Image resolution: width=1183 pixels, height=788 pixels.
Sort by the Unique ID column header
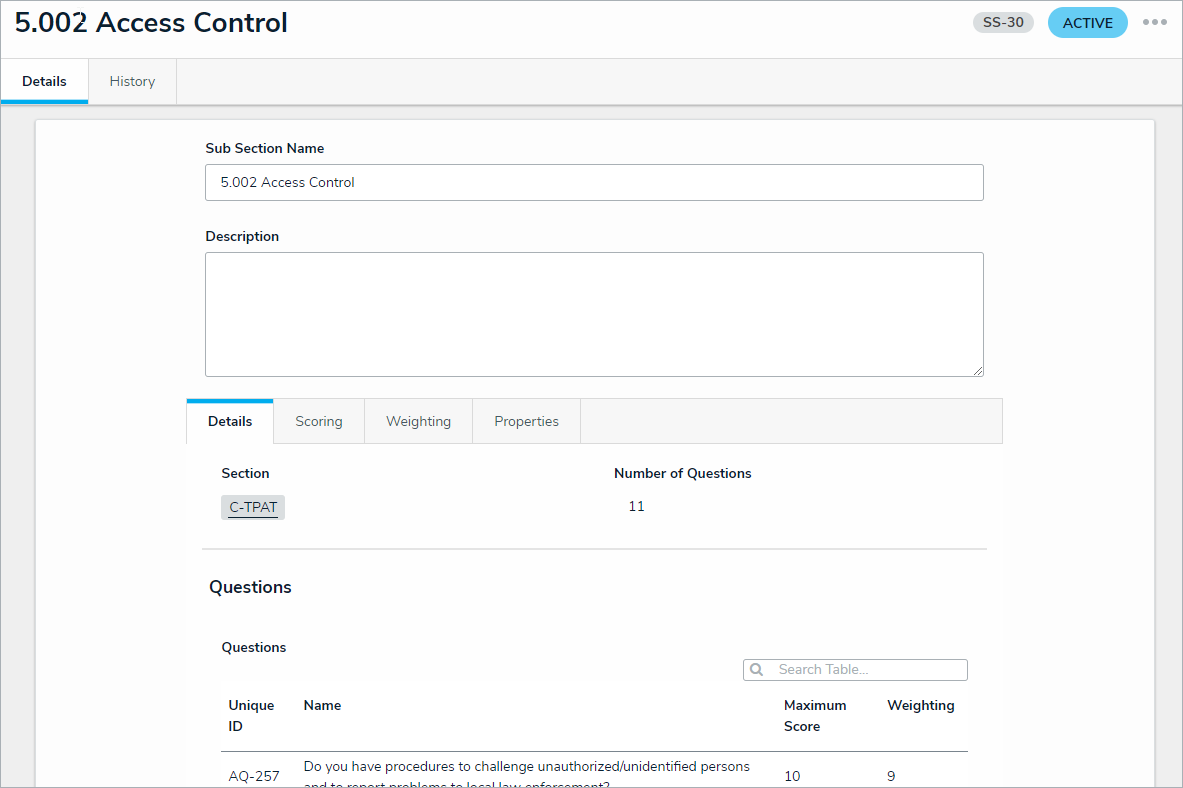[251, 716]
